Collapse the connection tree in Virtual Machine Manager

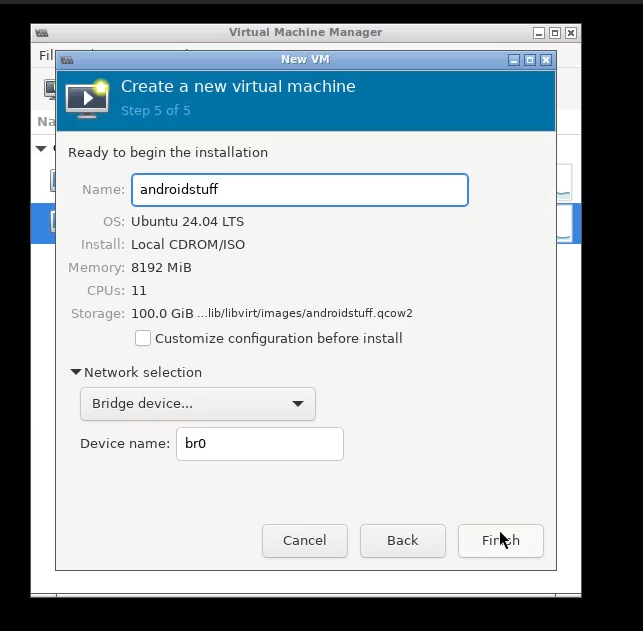pyautogui.click(x=41, y=148)
